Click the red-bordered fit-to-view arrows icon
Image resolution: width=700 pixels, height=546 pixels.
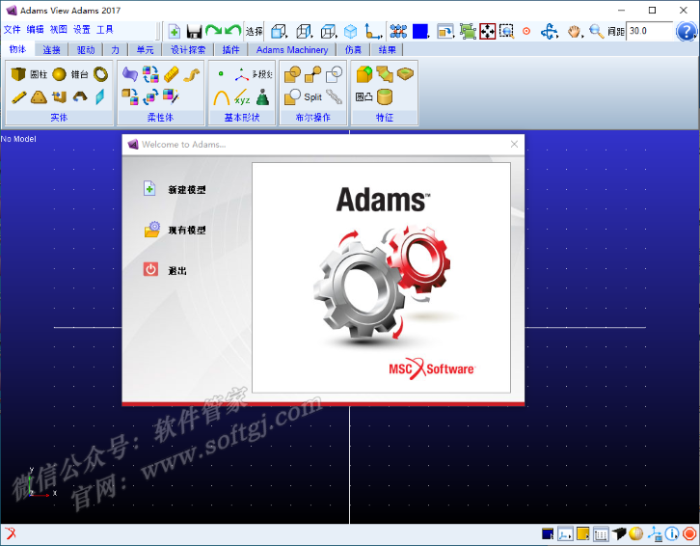coord(488,31)
